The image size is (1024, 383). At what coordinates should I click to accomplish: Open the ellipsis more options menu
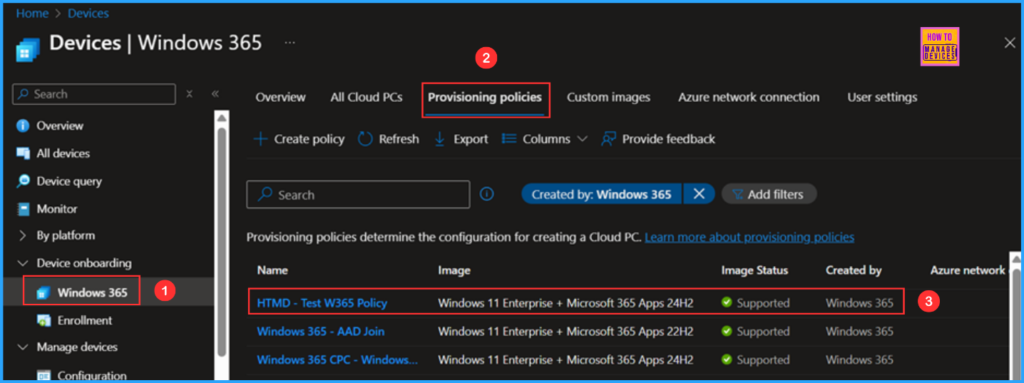pyautogui.click(x=290, y=42)
